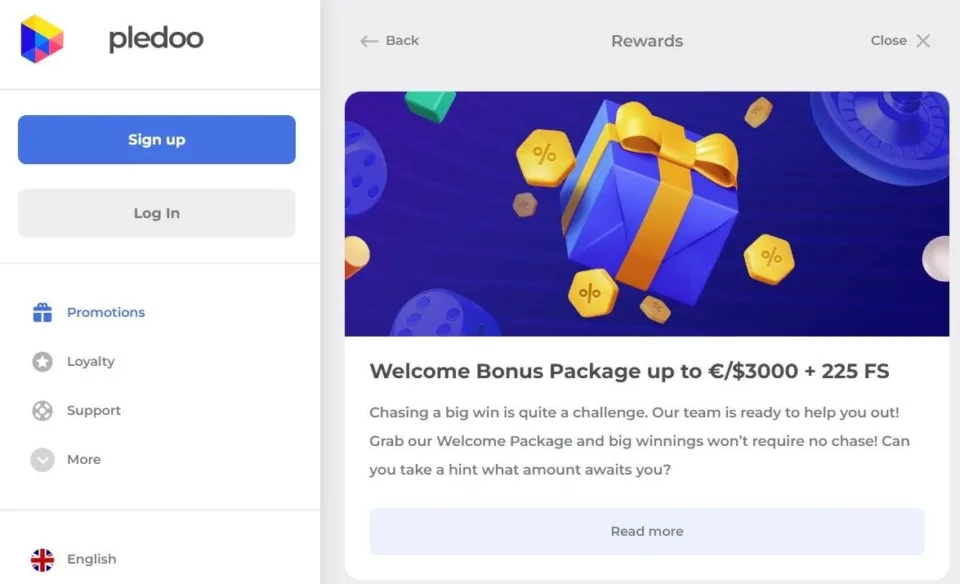This screenshot has width=960, height=584.
Task: Select the gift box icon beside Promotions
Action: pyautogui.click(x=40, y=311)
